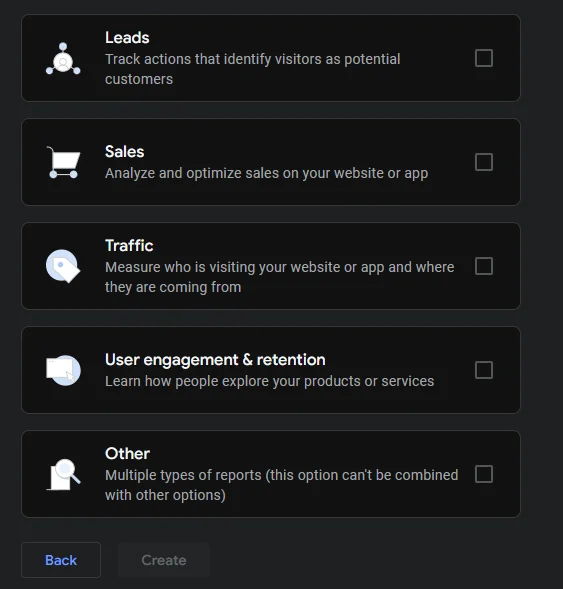Image resolution: width=563 pixels, height=589 pixels.
Task: Go back using the Back button
Action: coord(61,560)
